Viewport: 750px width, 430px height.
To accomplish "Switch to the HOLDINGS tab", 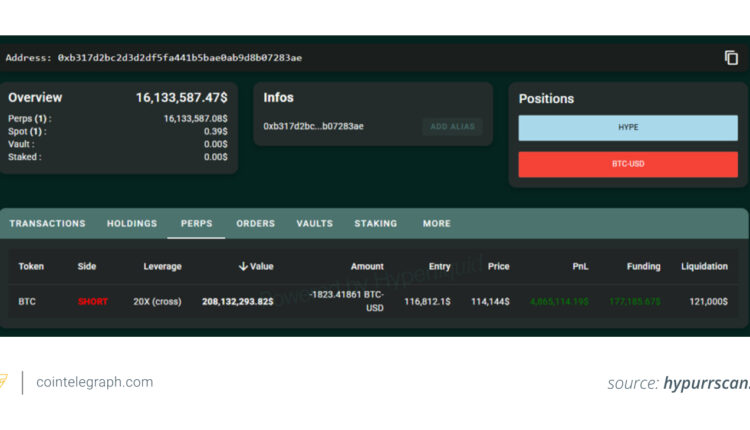I will click(132, 224).
